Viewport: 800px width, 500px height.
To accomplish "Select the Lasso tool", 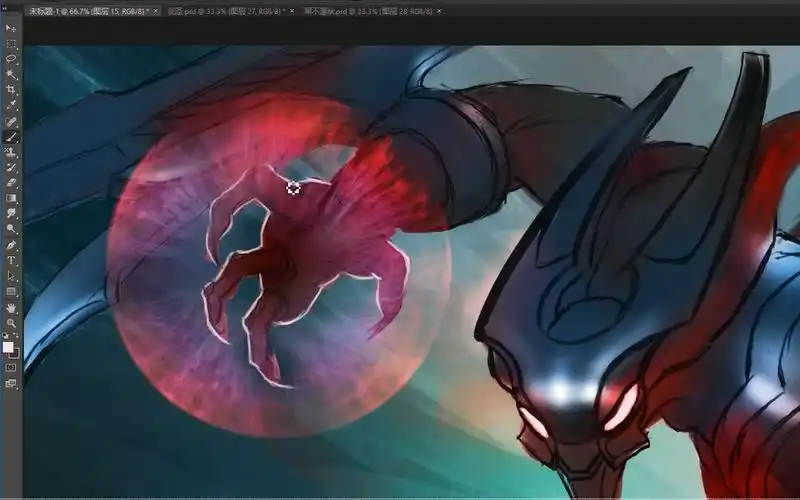I will (11, 59).
